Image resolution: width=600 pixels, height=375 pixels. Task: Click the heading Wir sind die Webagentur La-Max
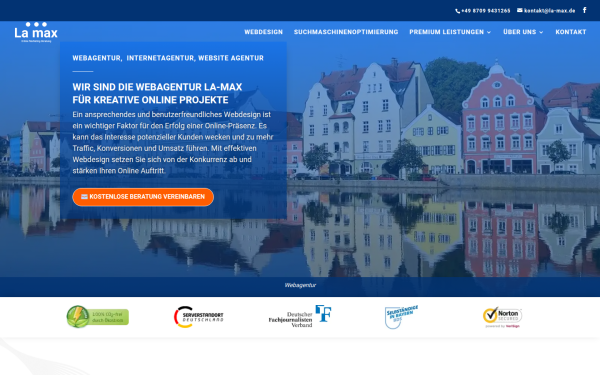pyautogui.click(x=157, y=93)
